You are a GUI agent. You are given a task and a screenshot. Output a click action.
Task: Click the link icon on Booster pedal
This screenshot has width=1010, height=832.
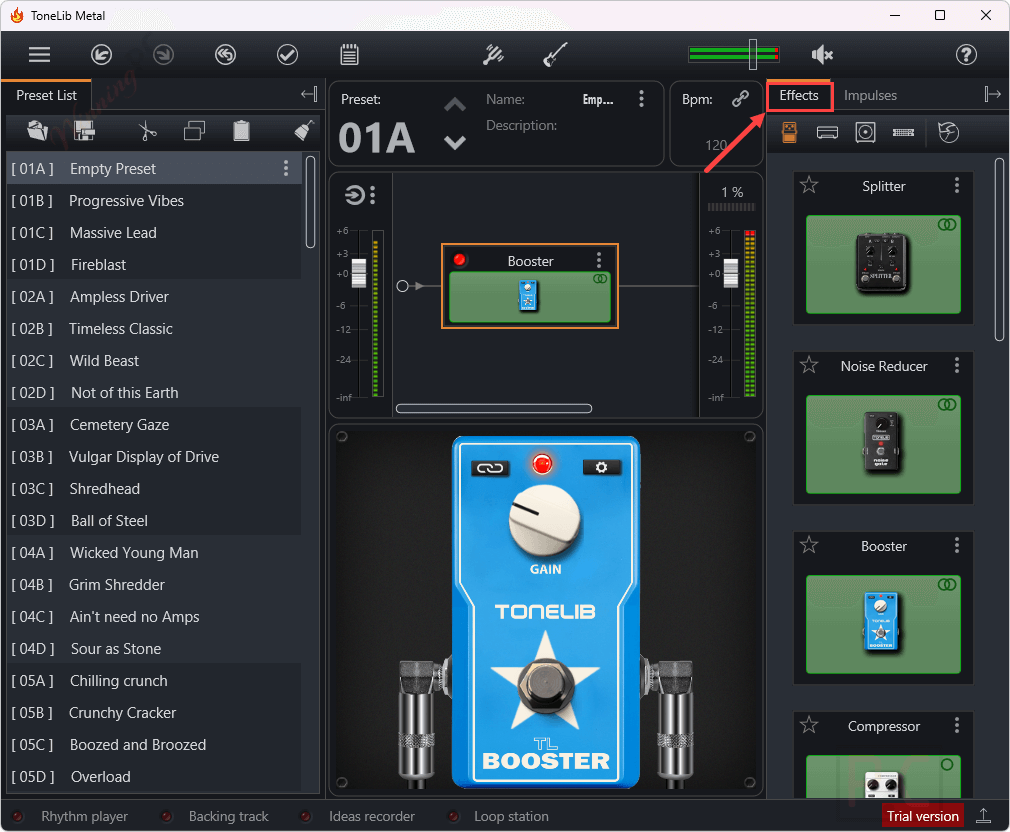490,468
